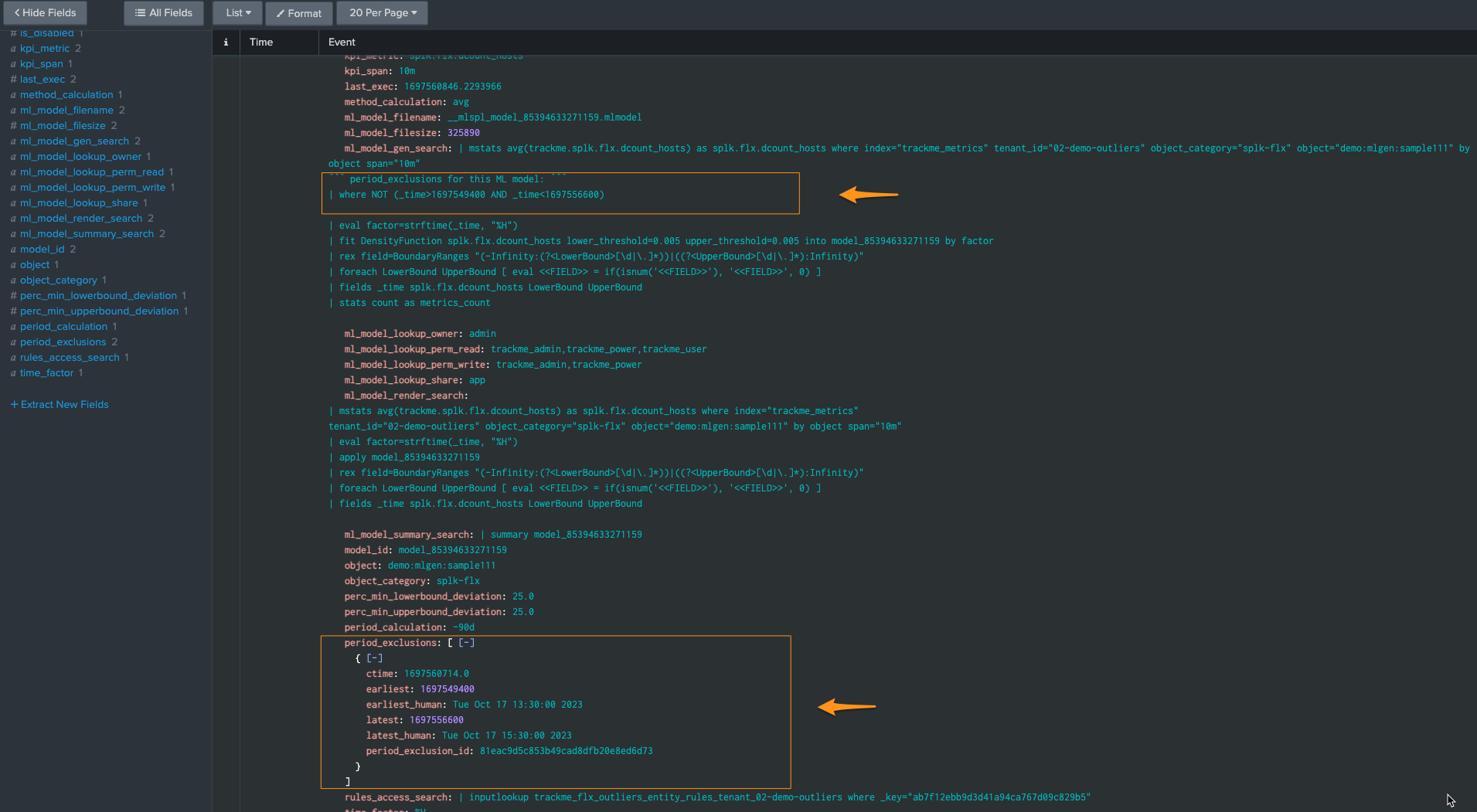Screen dimensions: 1477x812
Task: Click model_id value model_85394633271159
Action: (452, 550)
